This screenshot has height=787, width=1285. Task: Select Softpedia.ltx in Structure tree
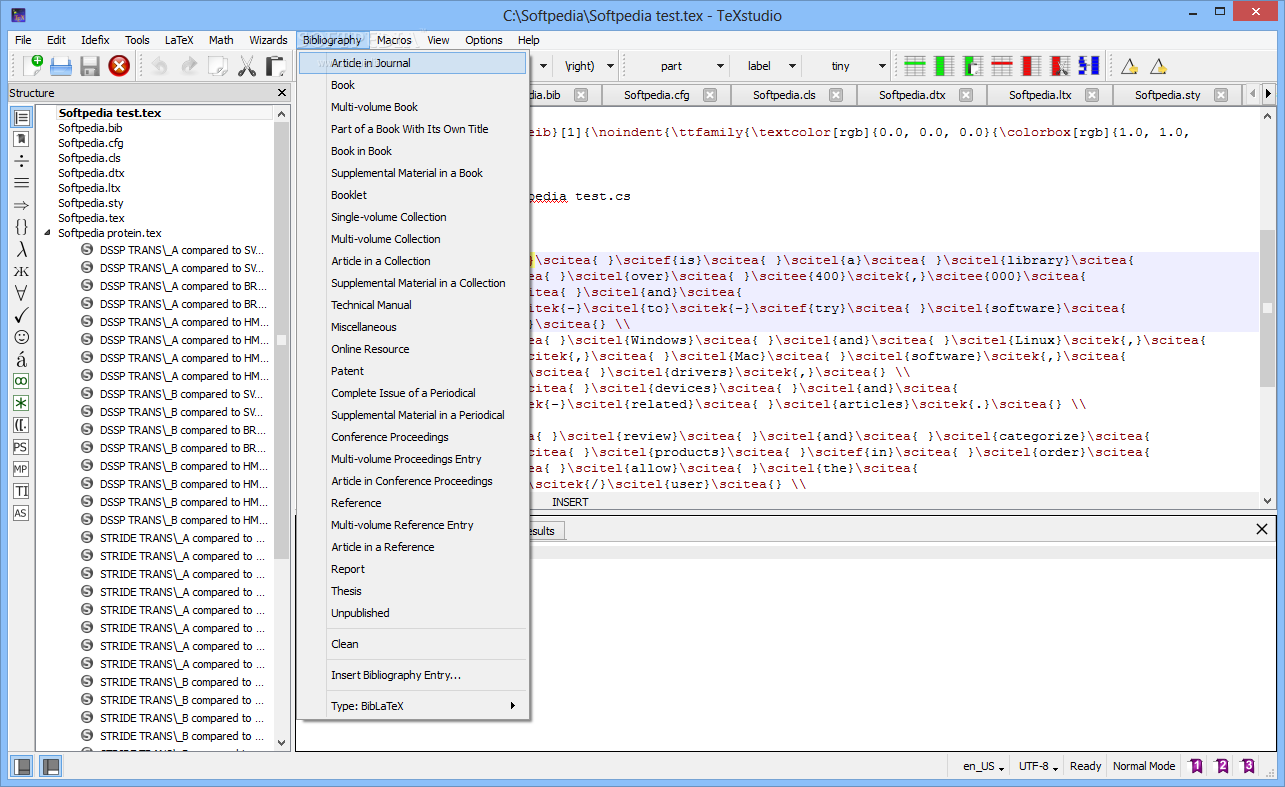click(89, 188)
